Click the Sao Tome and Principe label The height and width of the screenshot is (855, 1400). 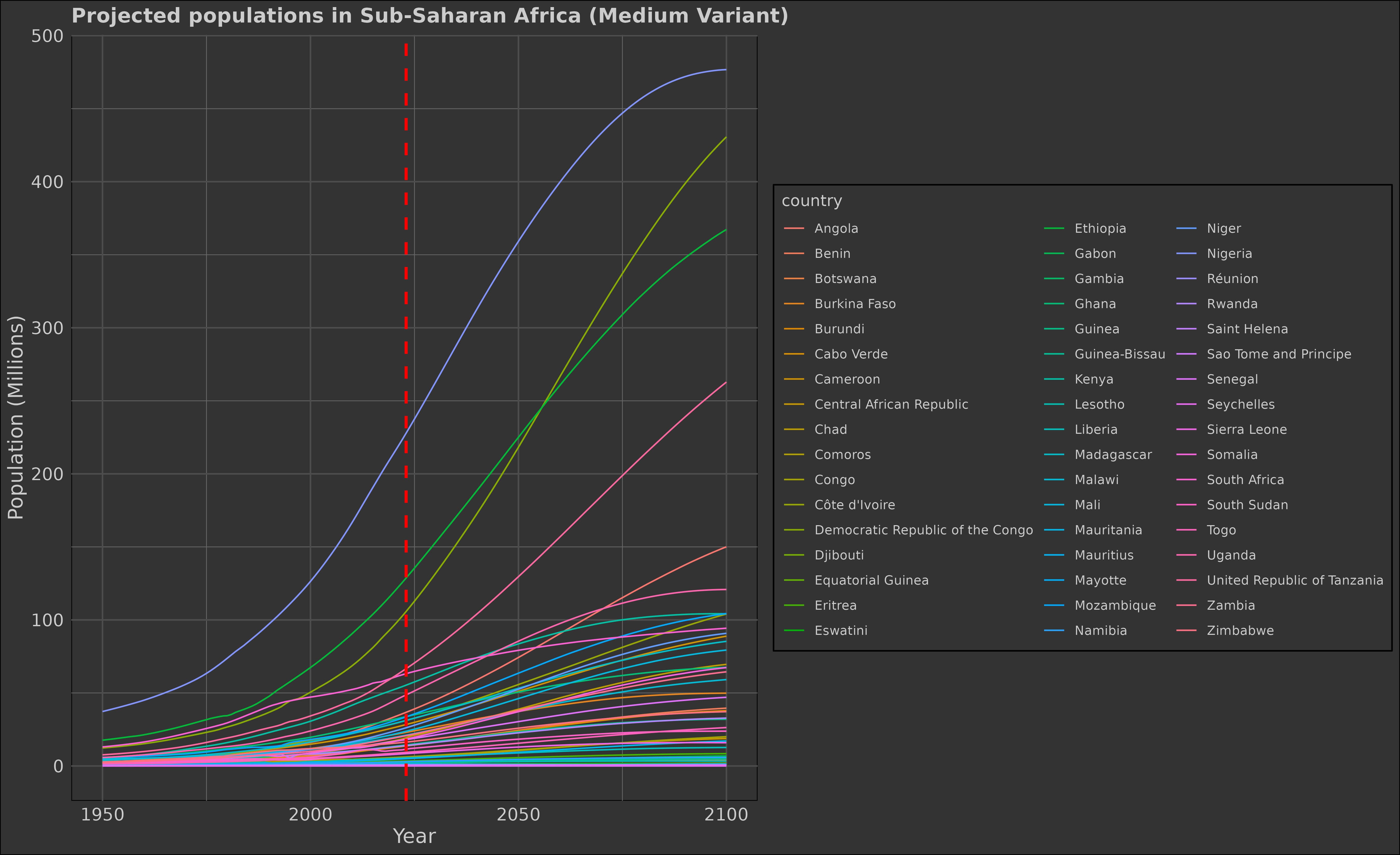click(x=1279, y=354)
